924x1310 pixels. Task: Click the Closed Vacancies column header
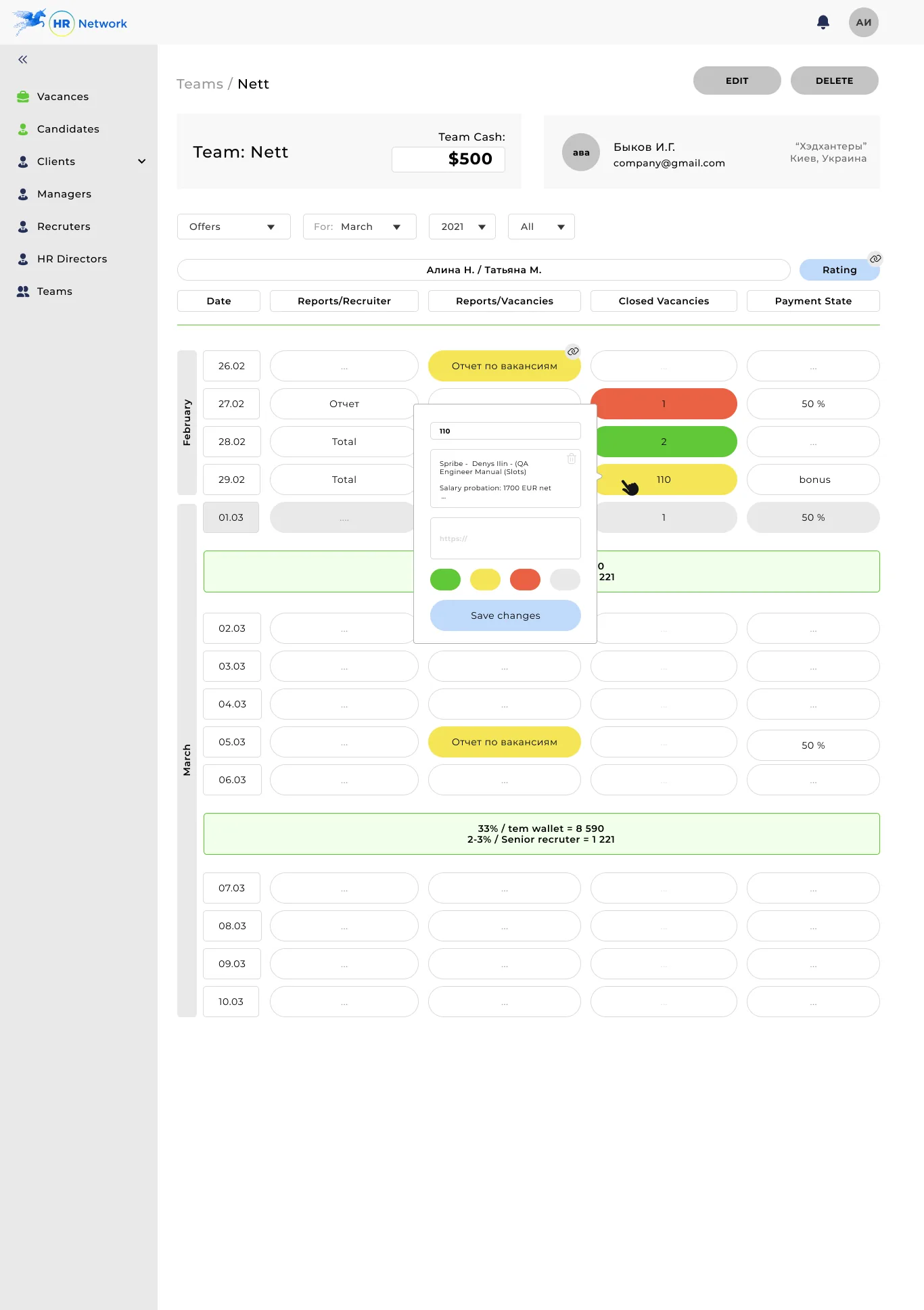pyautogui.click(x=664, y=301)
